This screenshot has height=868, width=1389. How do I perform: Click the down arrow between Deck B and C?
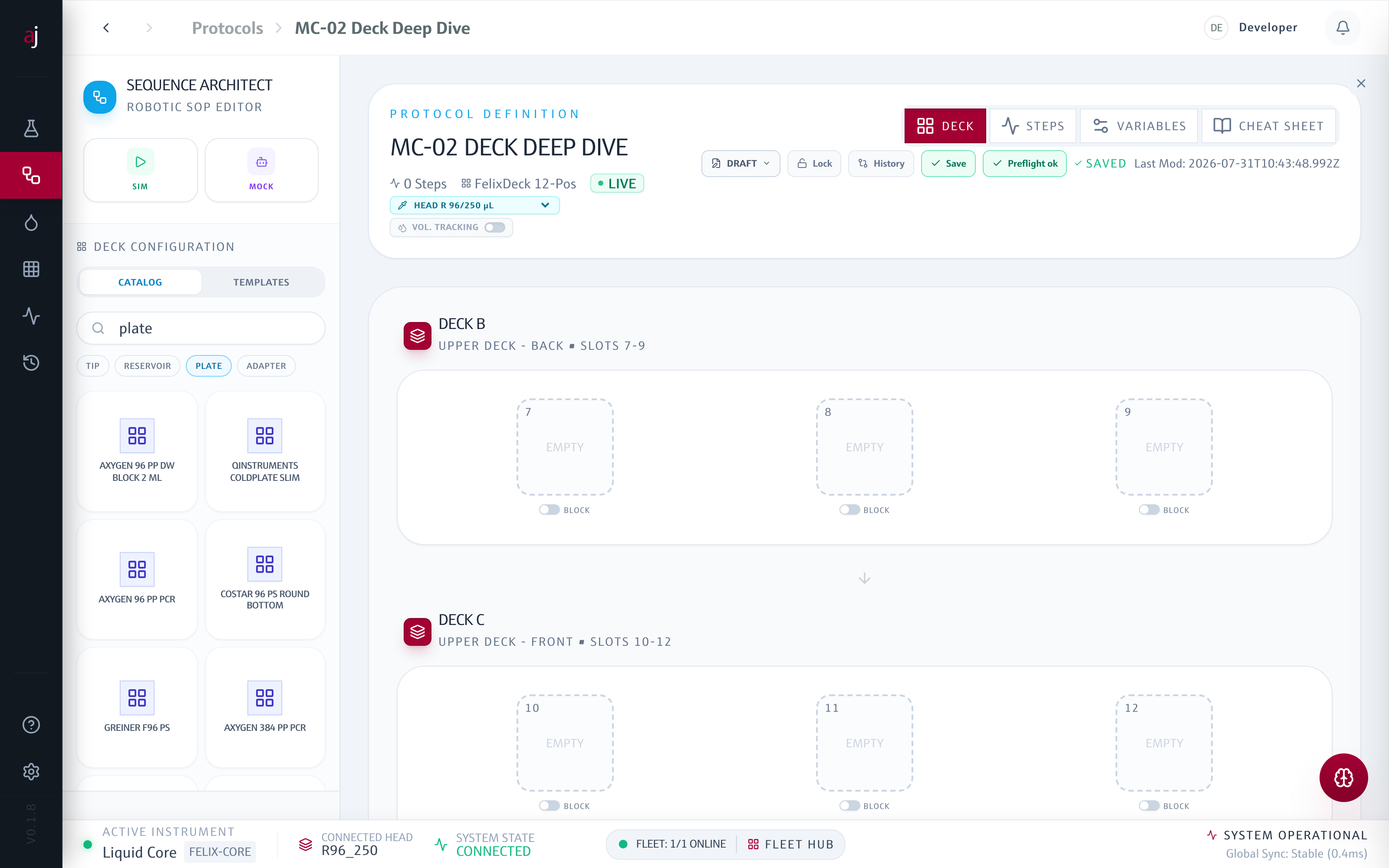pos(864,578)
